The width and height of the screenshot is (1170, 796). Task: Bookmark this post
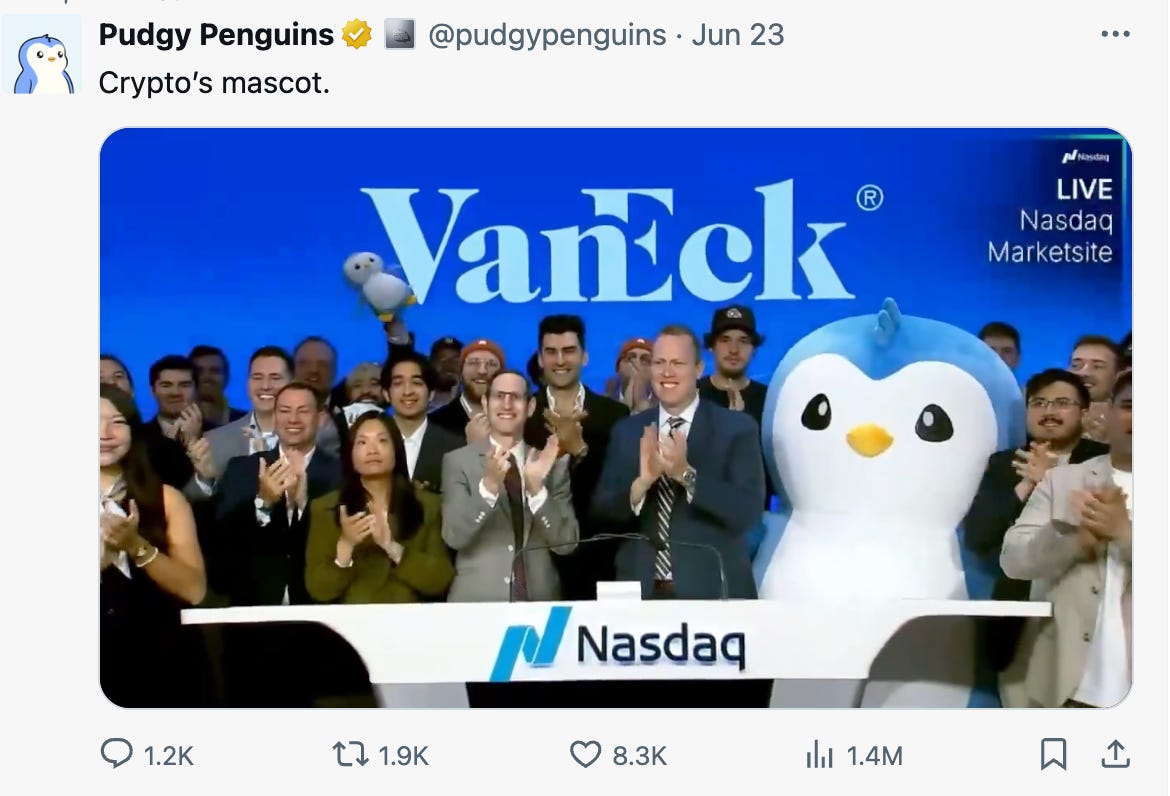point(1053,754)
